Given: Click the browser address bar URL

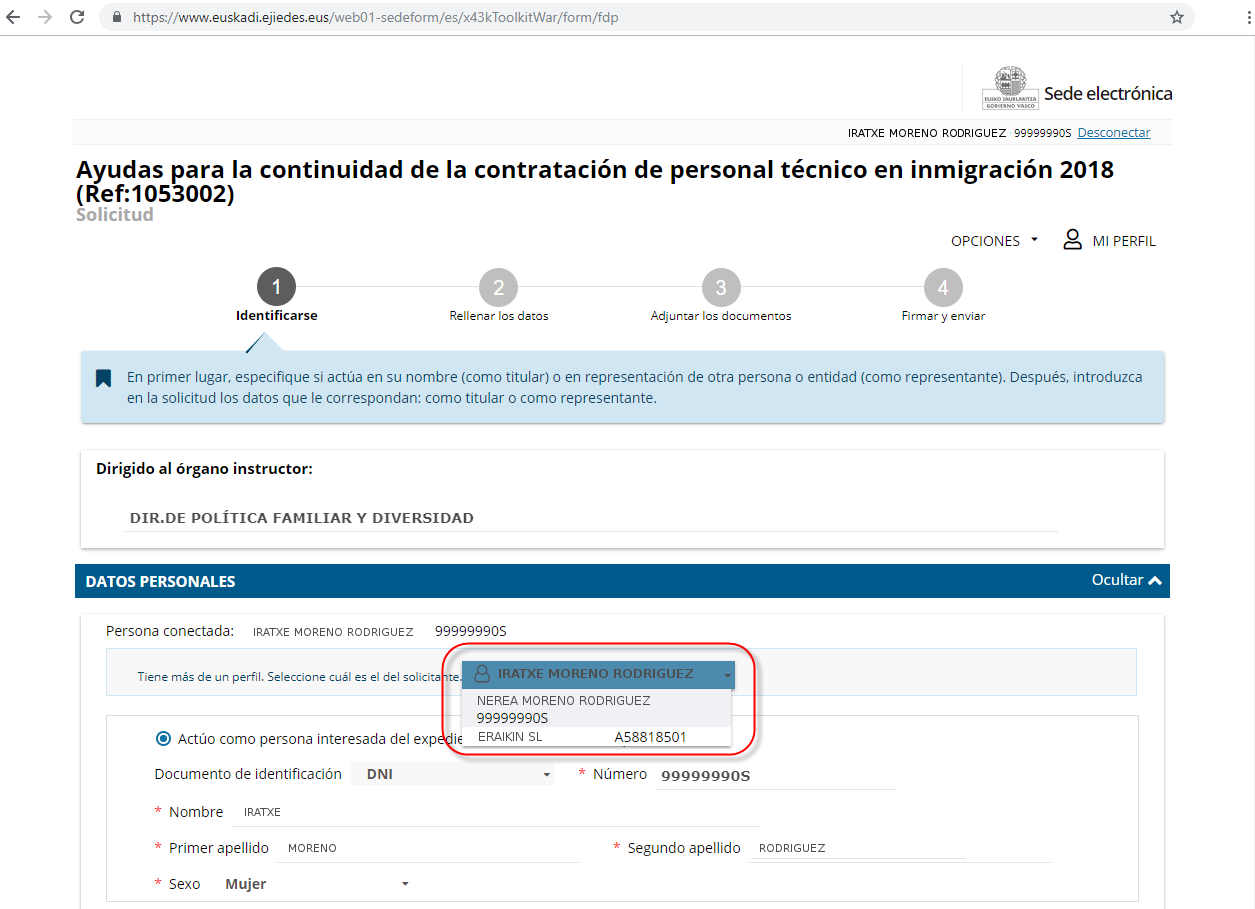Looking at the screenshot, I should click(x=375, y=18).
